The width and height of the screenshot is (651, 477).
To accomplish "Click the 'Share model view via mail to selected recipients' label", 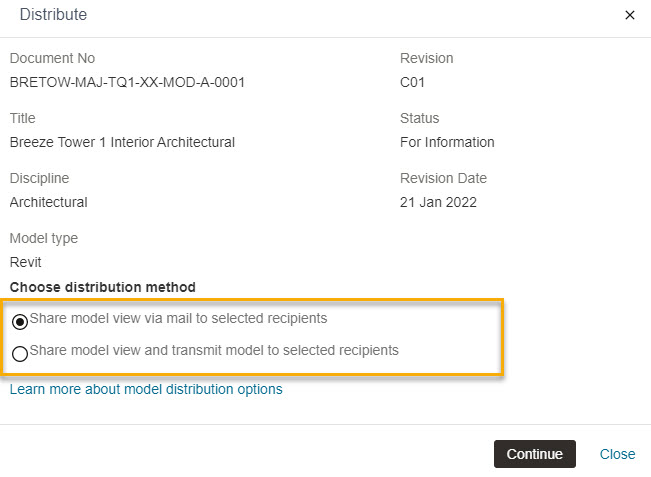I will click(x=179, y=318).
